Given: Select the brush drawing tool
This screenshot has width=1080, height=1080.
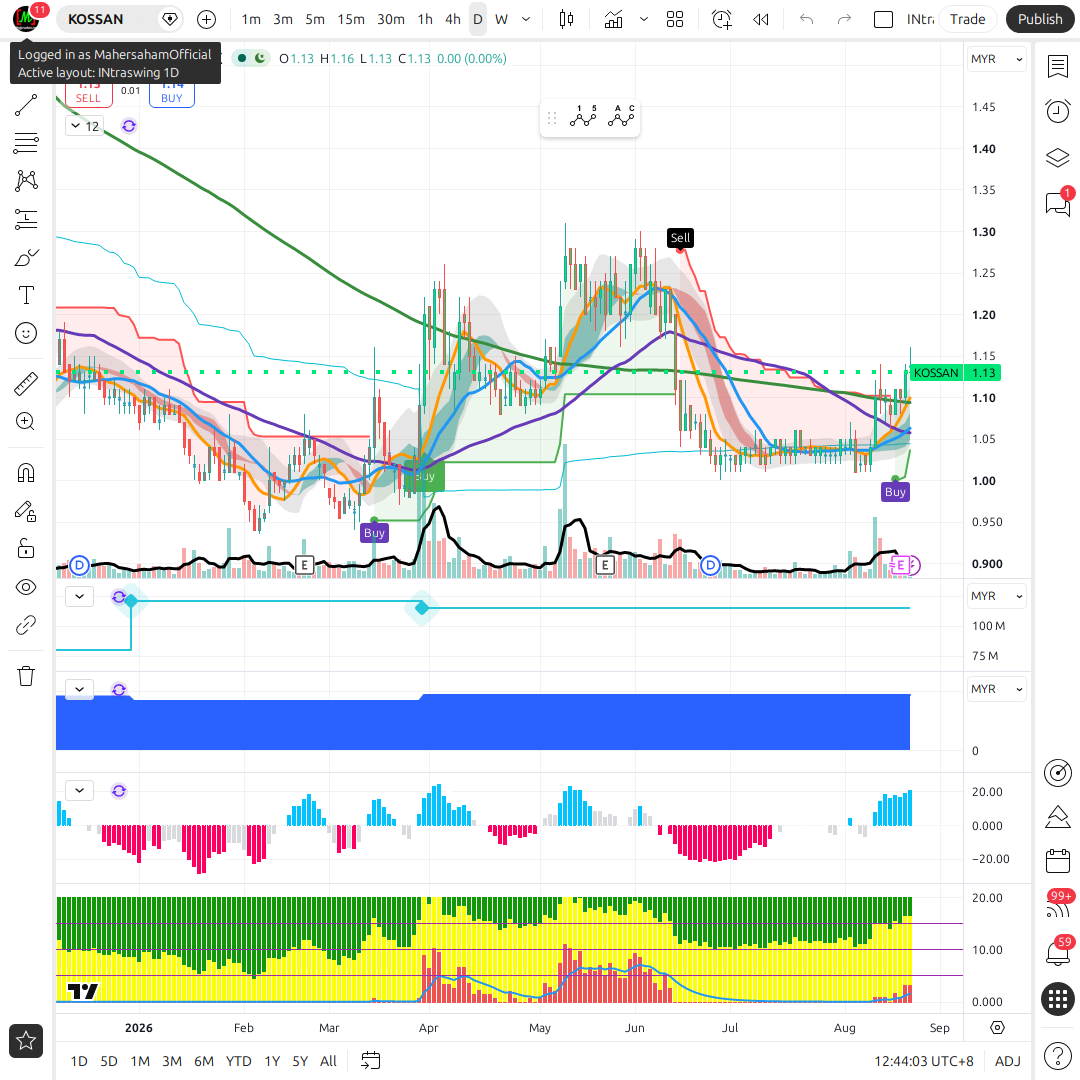Looking at the screenshot, I should 26,258.
